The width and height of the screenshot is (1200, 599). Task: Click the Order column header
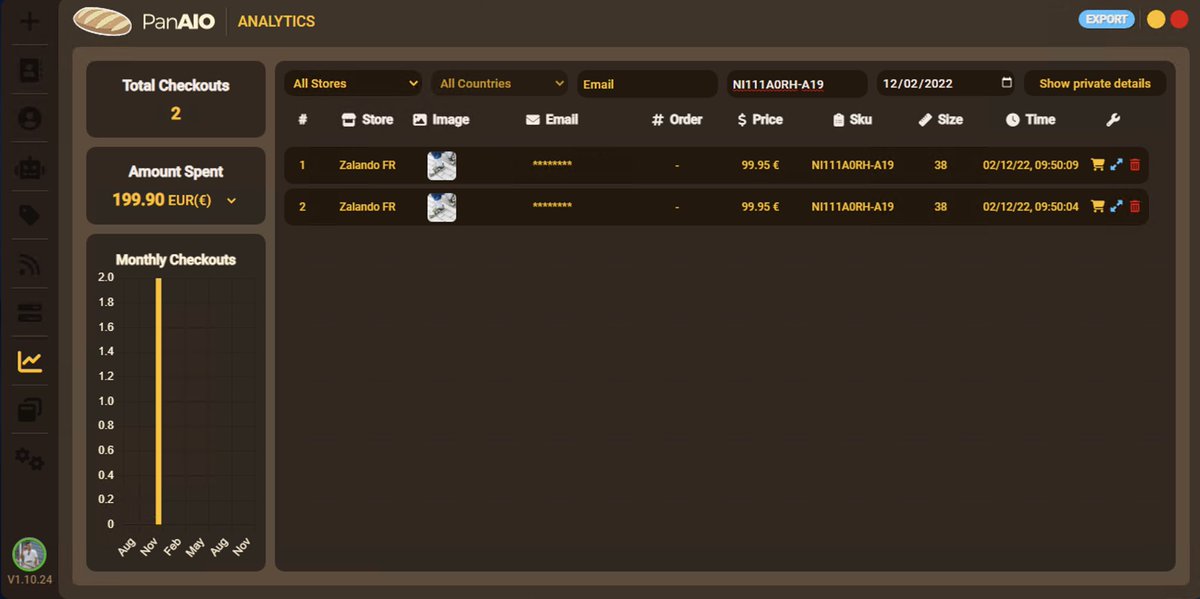point(677,120)
